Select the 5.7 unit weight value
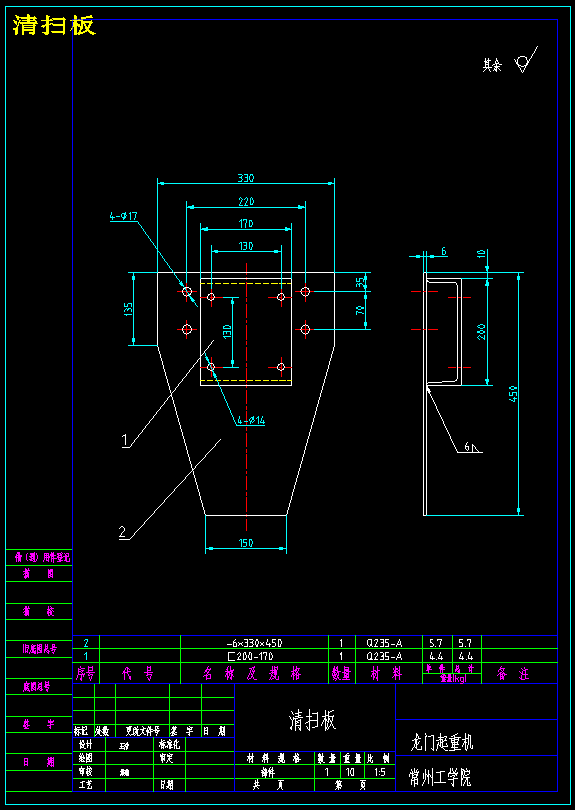 pyautogui.click(x=437, y=643)
